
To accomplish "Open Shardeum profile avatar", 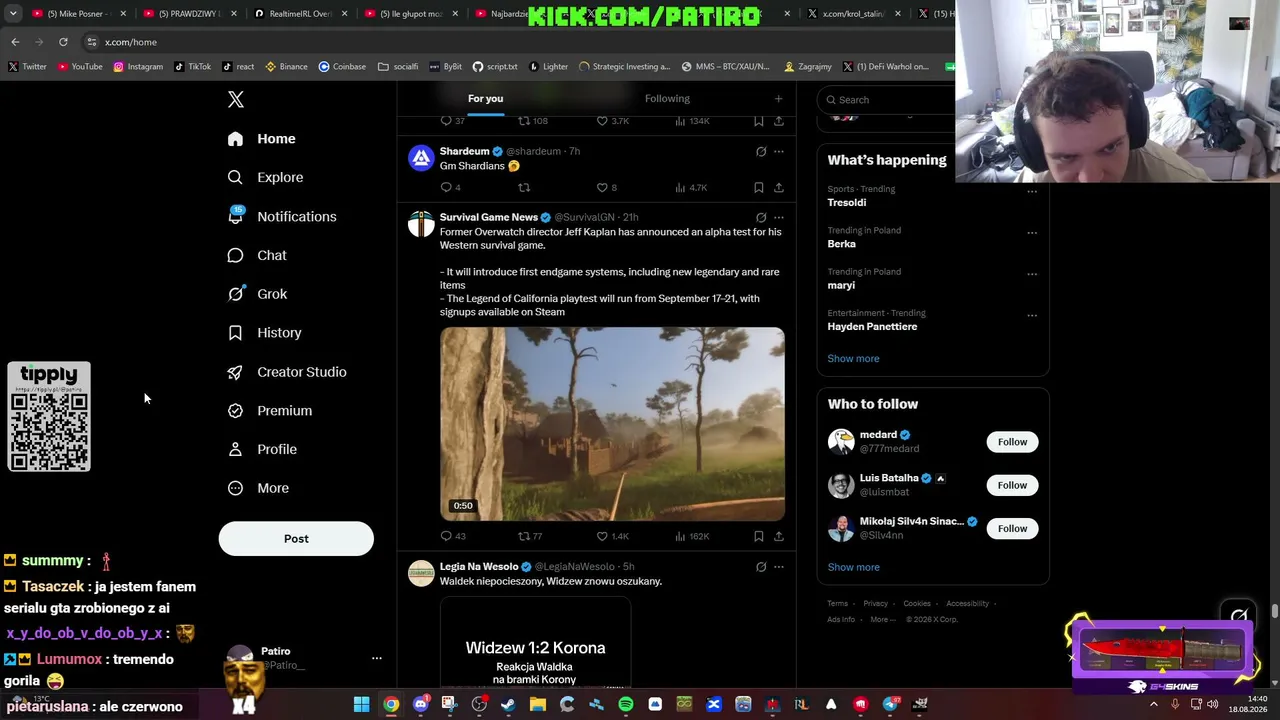I will (421, 158).
